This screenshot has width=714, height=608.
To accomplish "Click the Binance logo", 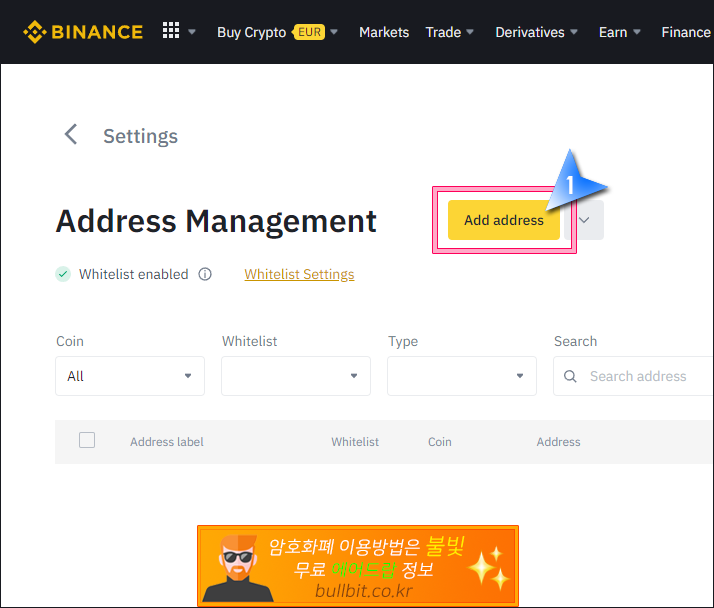I will coord(83,32).
